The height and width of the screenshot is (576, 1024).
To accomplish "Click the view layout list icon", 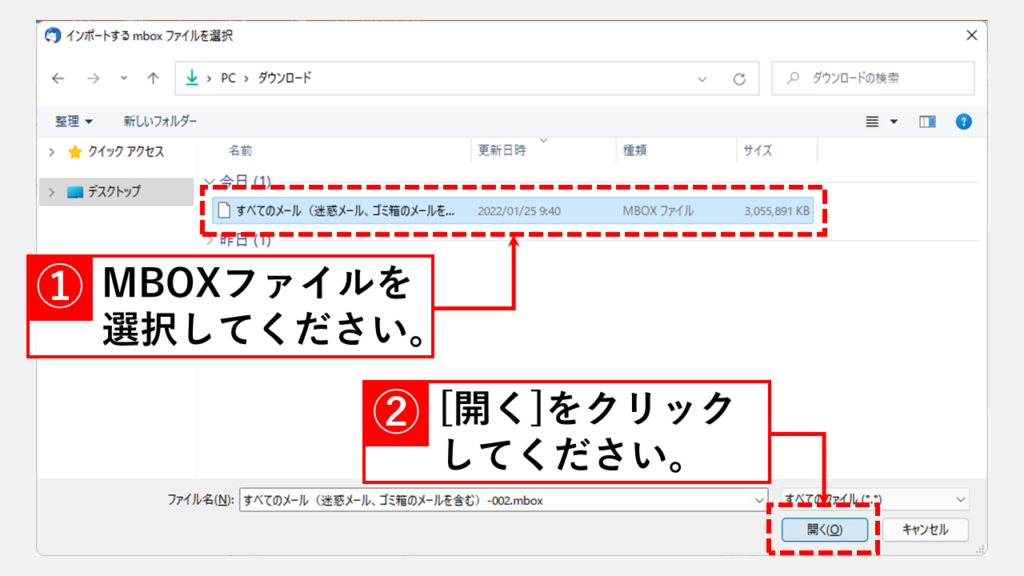I will 872,121.
